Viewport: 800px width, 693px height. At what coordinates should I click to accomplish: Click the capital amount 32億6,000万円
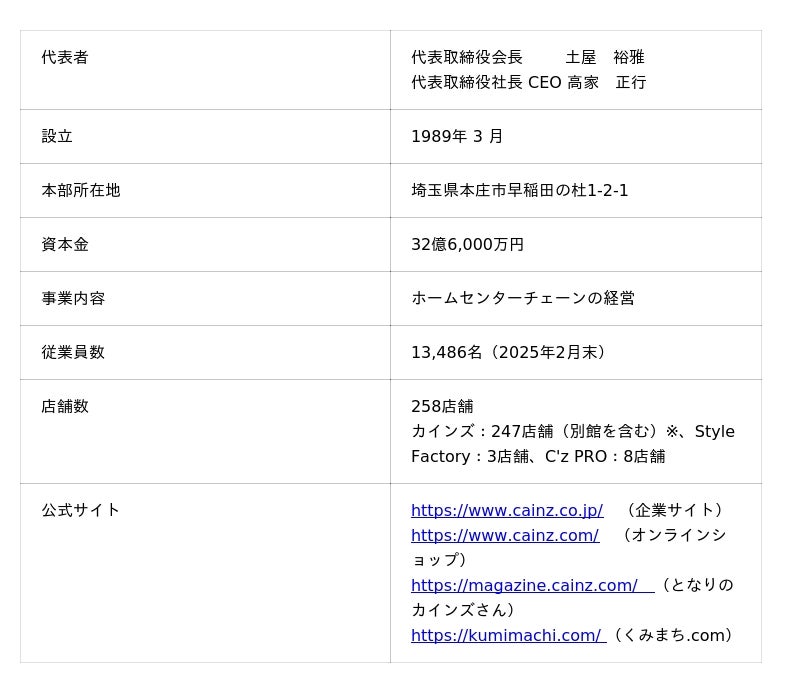467,244
